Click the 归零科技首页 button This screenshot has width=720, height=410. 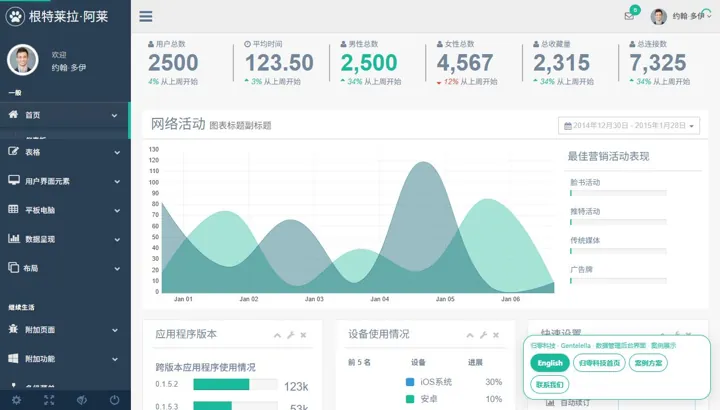pos(599,363)
